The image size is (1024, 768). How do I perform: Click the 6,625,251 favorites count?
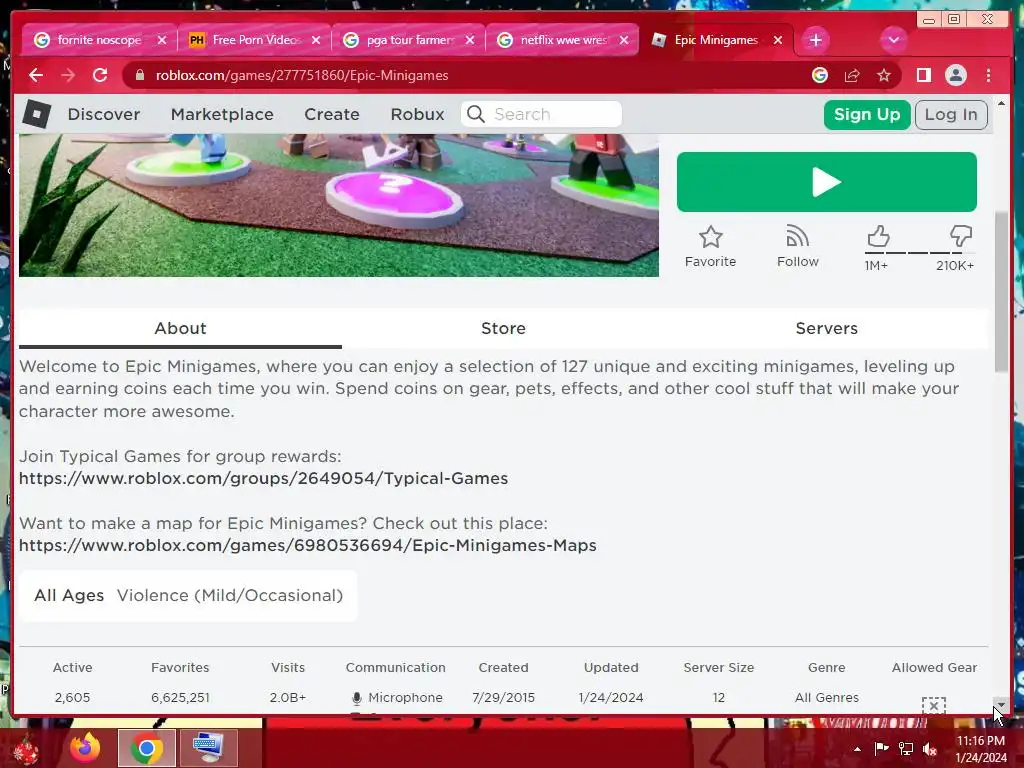click(x=180, y=698)
